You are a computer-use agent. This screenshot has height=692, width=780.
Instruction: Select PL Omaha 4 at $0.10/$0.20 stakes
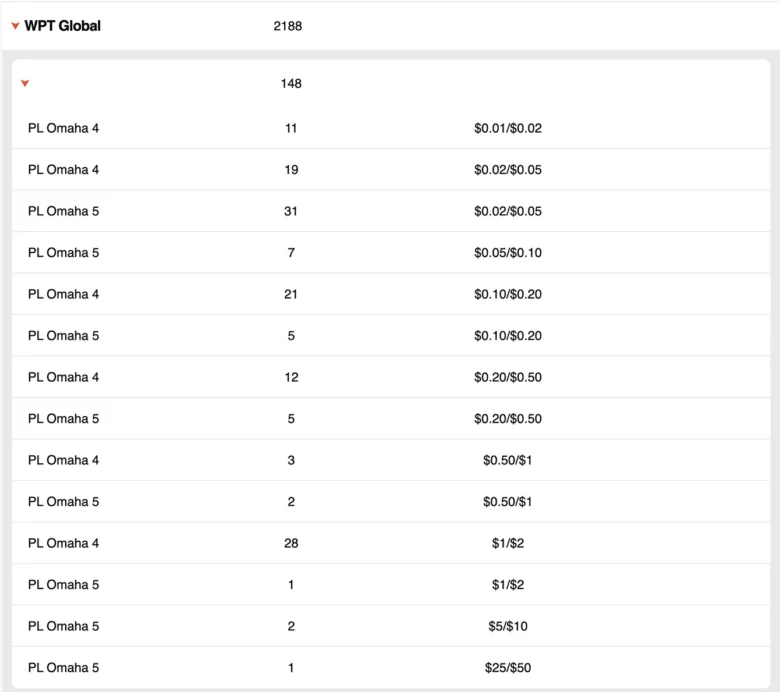(64, 294)
